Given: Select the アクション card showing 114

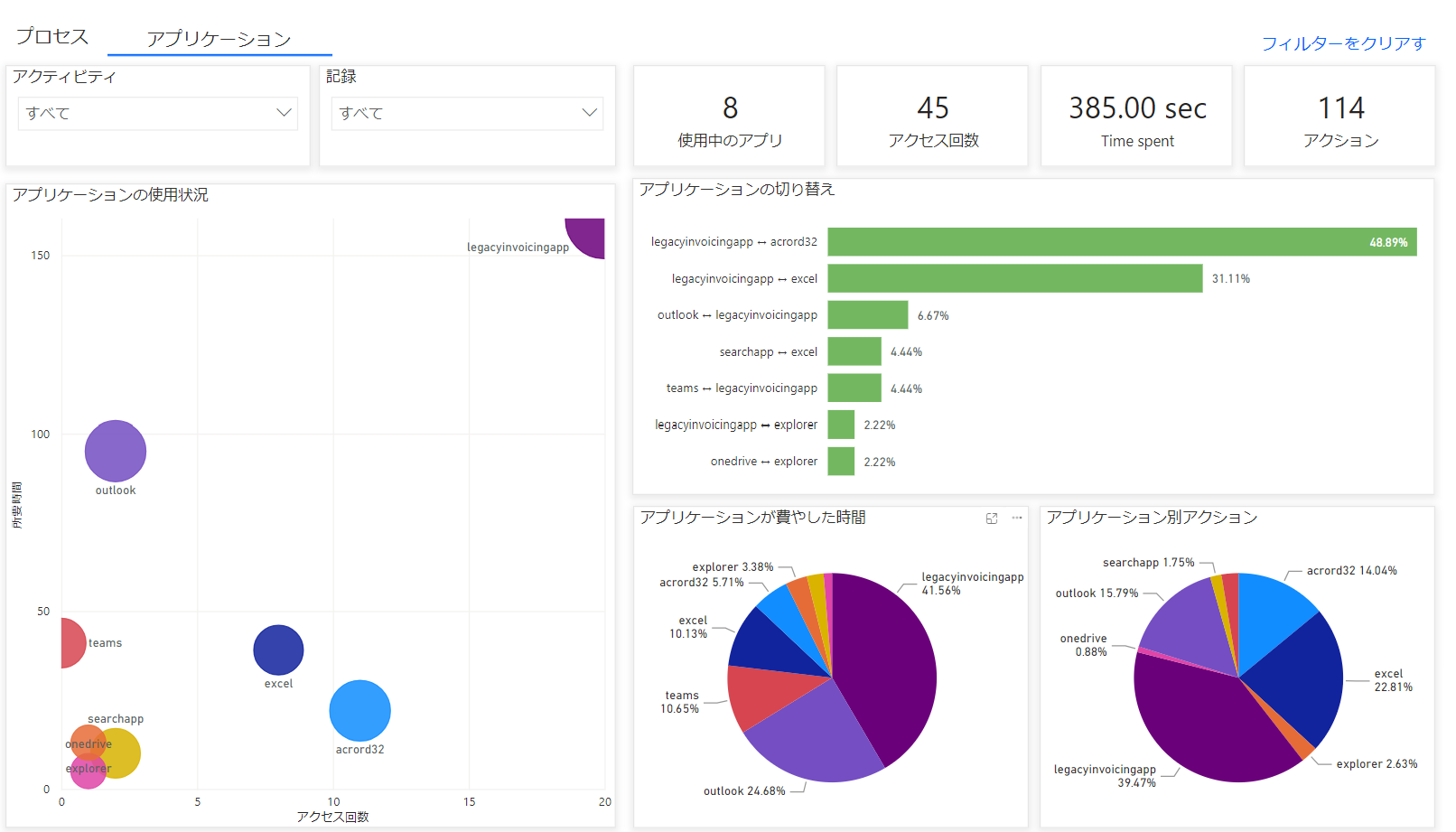Looking at the screenshot, I should [x=1340, y=116].
